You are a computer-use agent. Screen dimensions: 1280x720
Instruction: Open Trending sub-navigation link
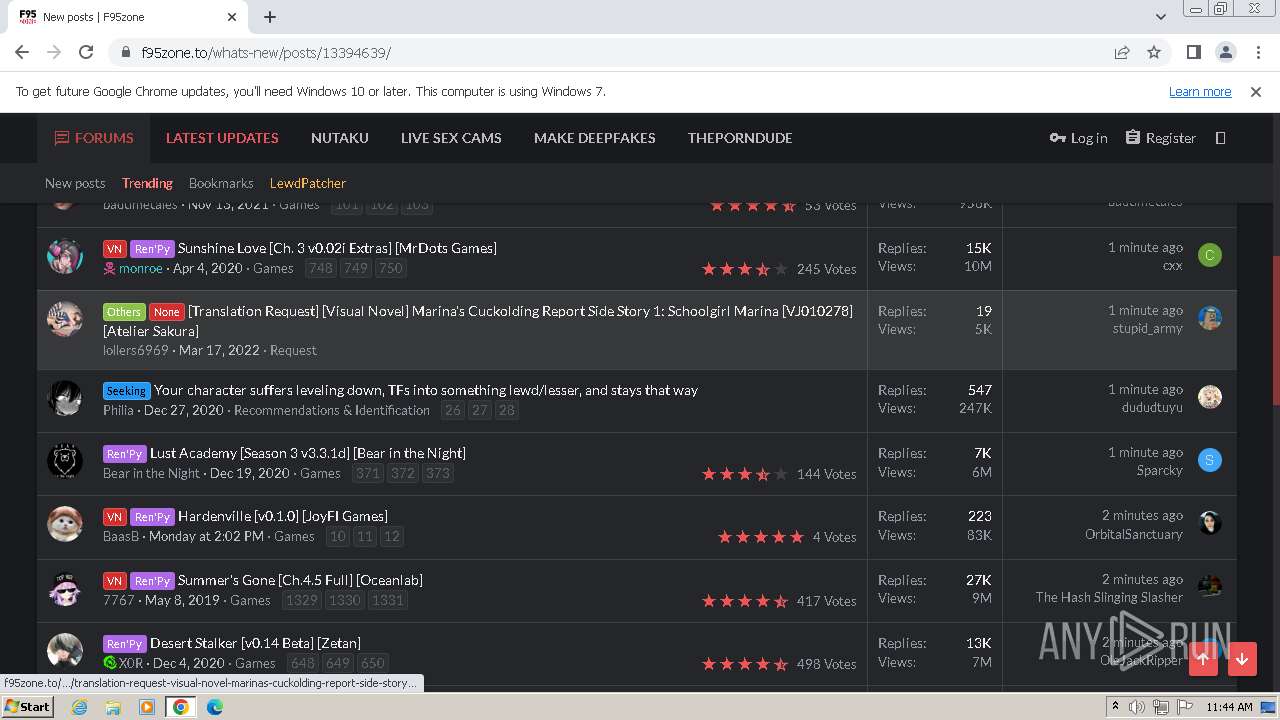point(147,183)
